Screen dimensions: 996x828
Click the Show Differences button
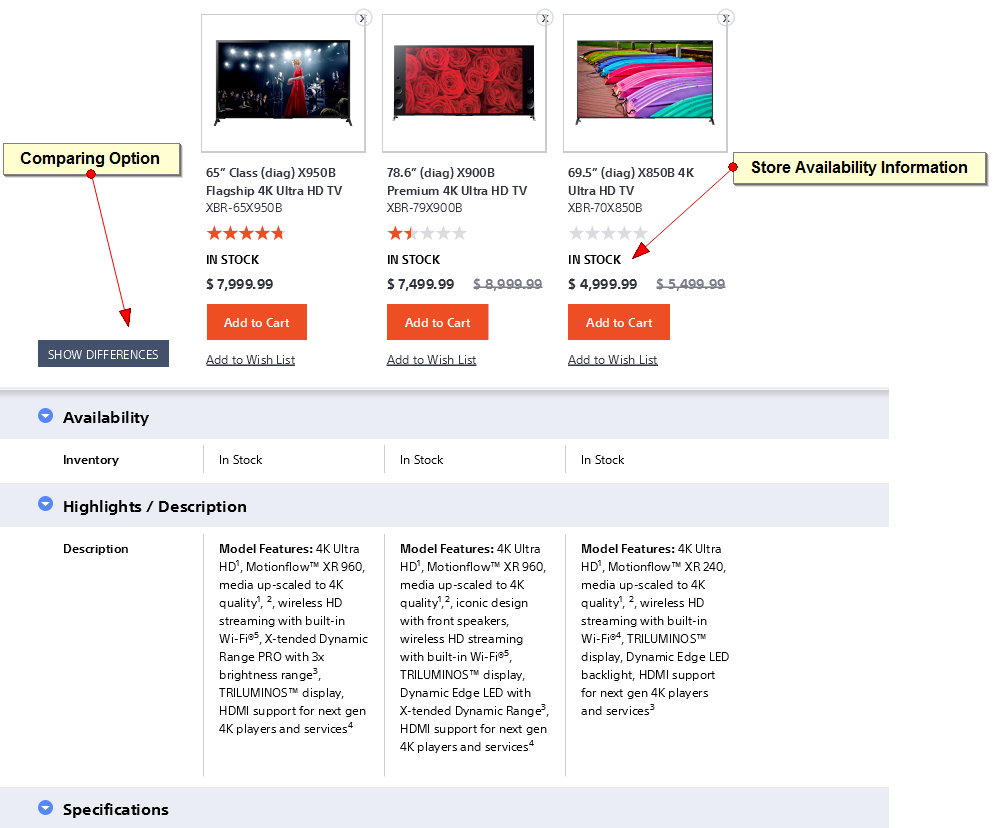[x=103, y=354]
